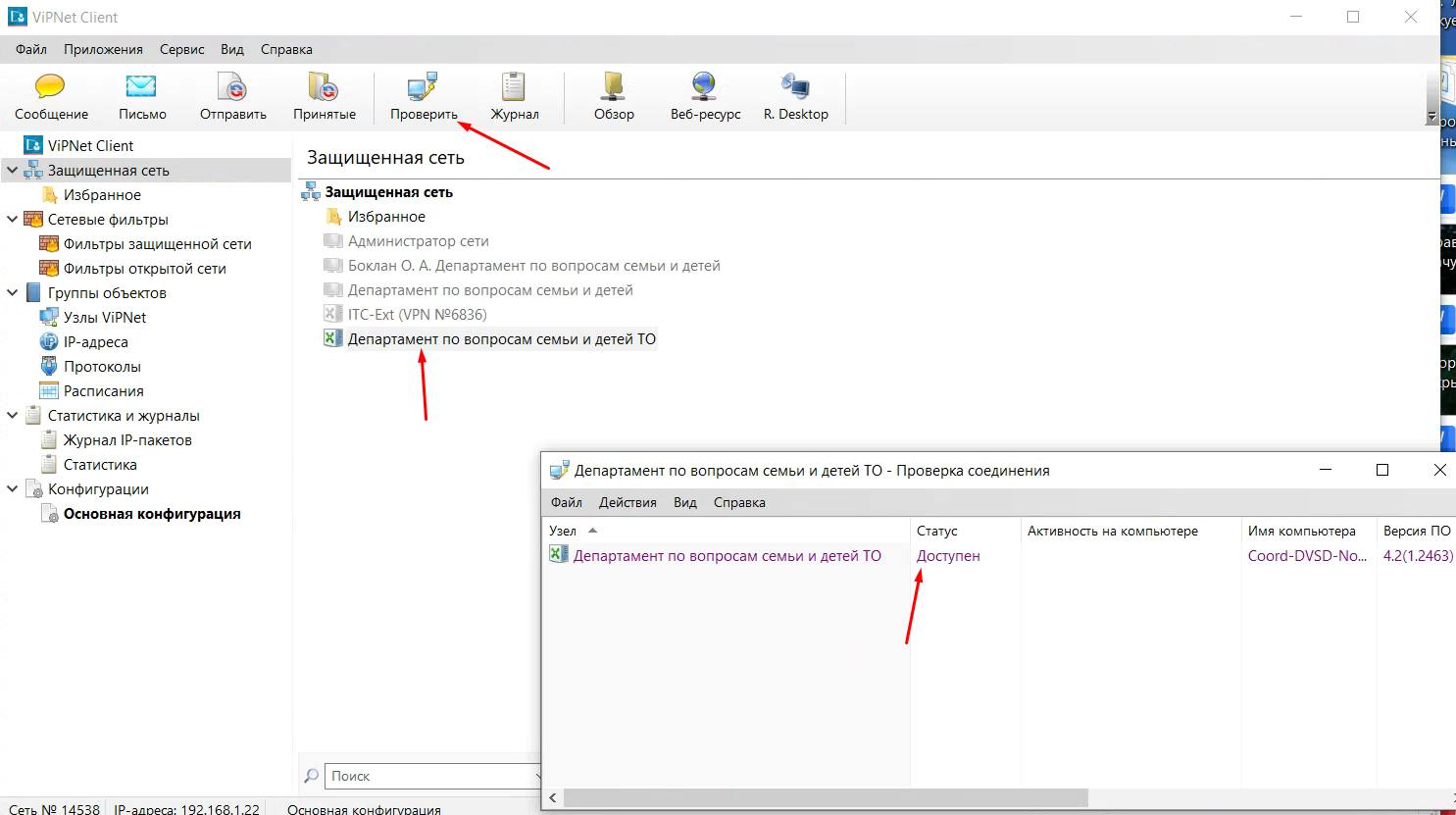Select Фильтры открытой сети in sidebar

(144, 269)
